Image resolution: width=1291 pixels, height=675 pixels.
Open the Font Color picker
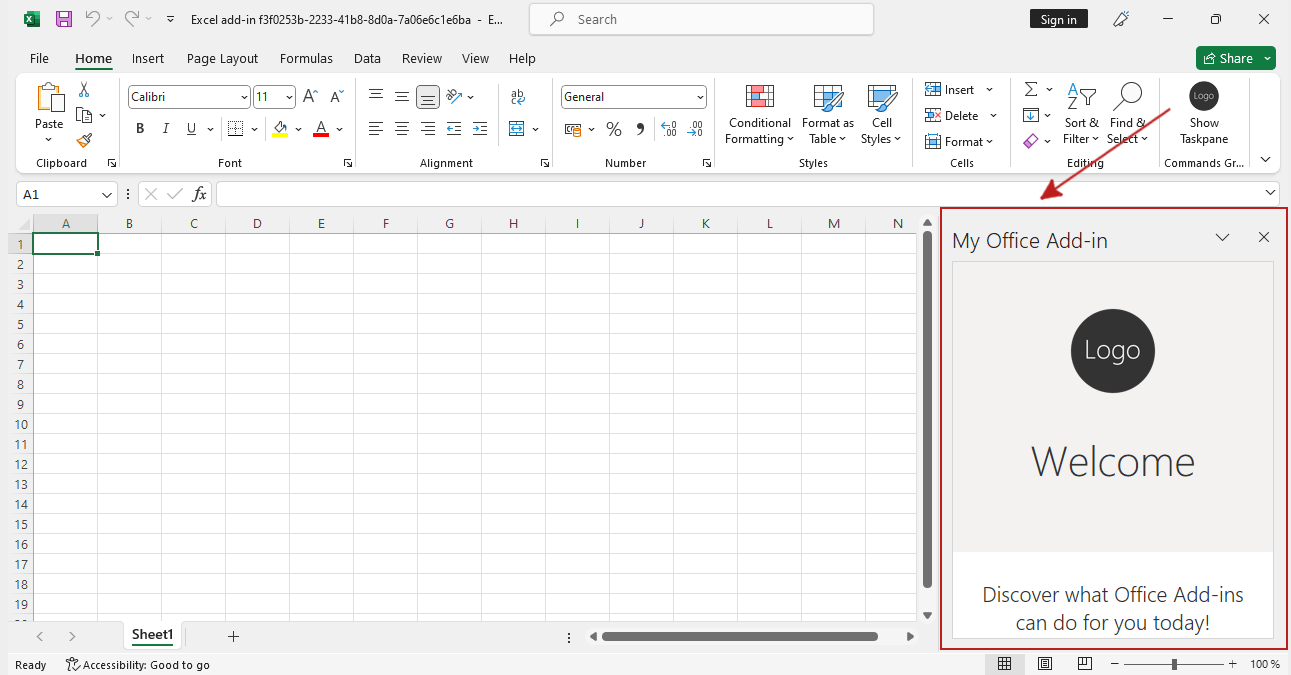tap(337, 128)
